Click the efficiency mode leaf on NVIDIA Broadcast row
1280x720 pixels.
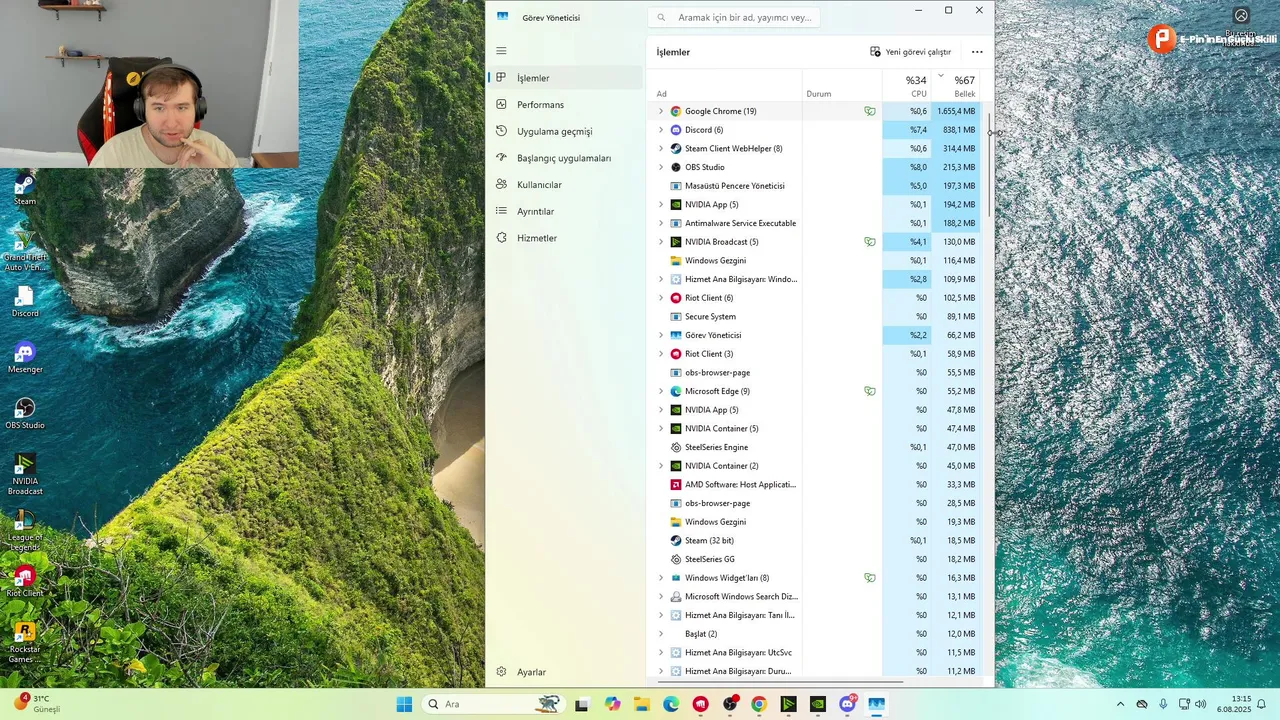coord(870,242)
